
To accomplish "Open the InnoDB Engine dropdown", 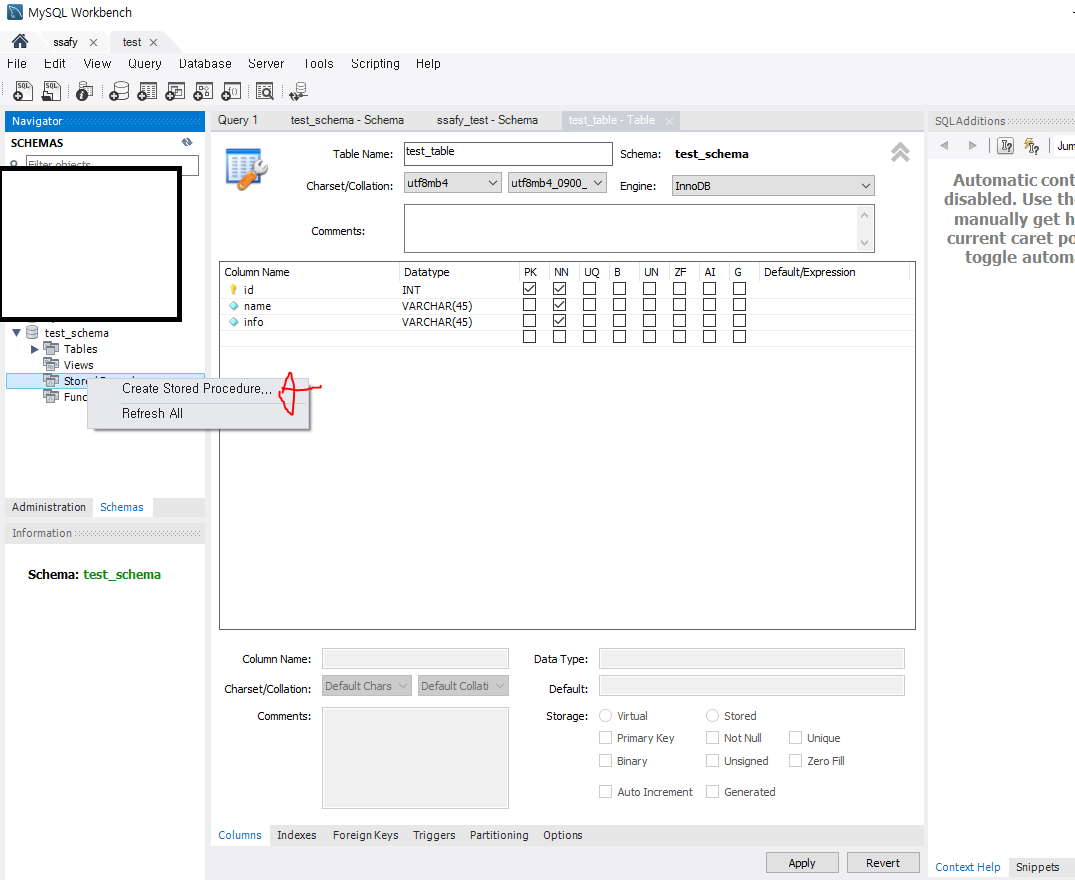I will [x=773, y=186].
